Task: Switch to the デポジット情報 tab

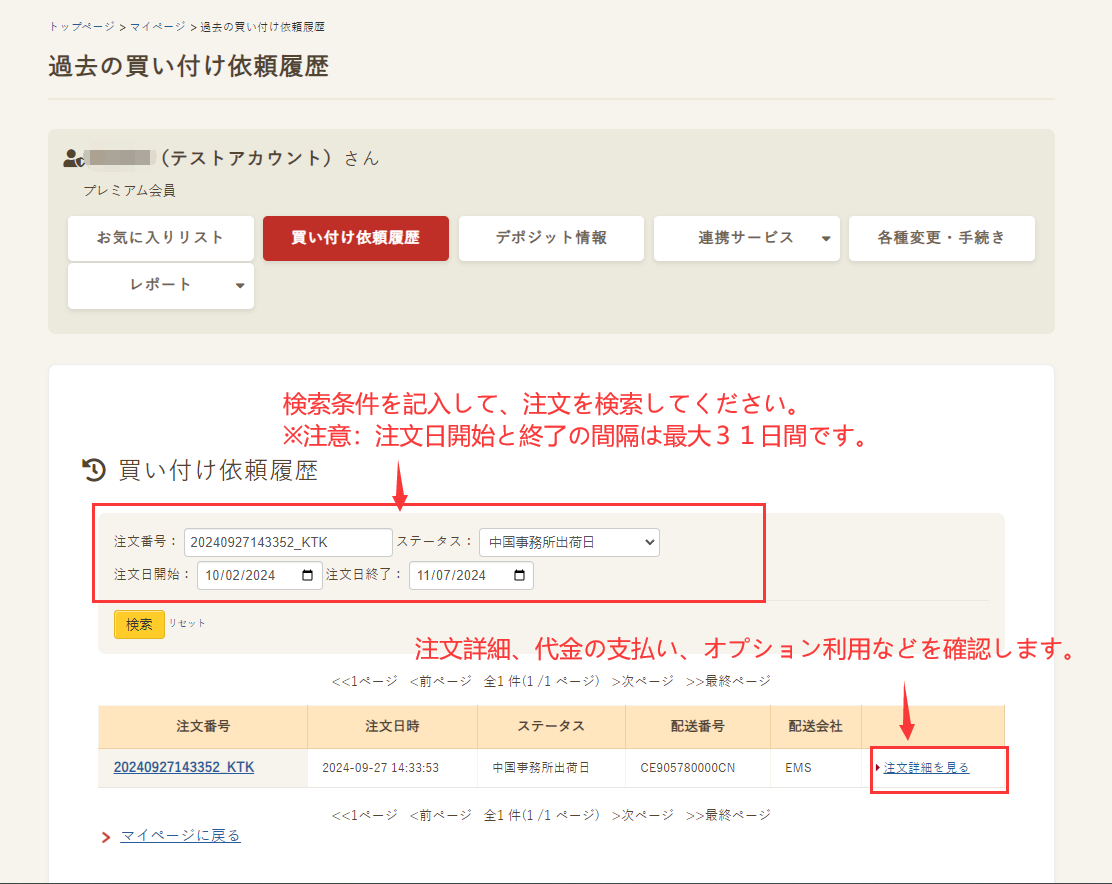Action: 551,238
